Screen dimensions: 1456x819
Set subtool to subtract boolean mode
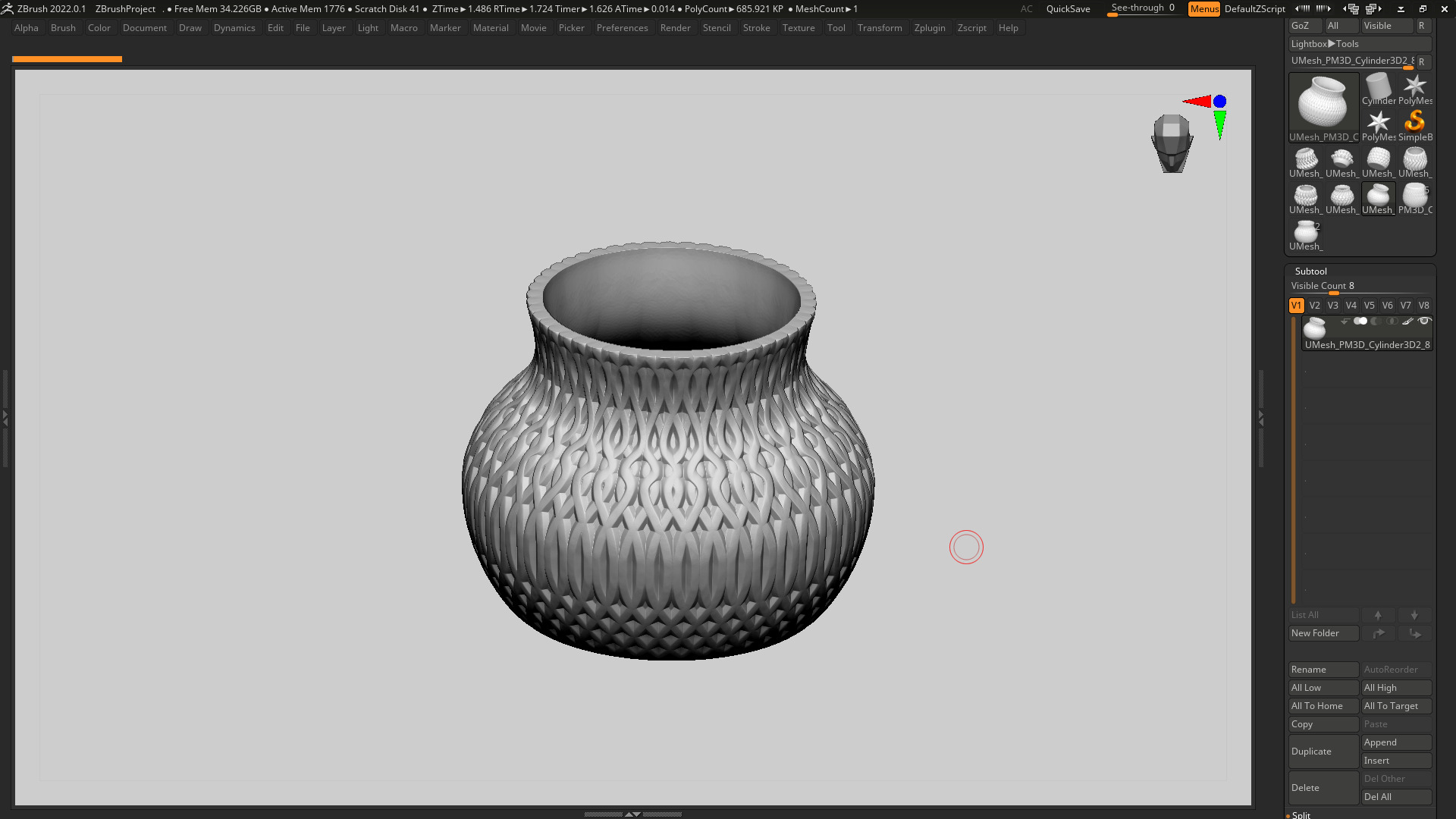[1376, 322]
